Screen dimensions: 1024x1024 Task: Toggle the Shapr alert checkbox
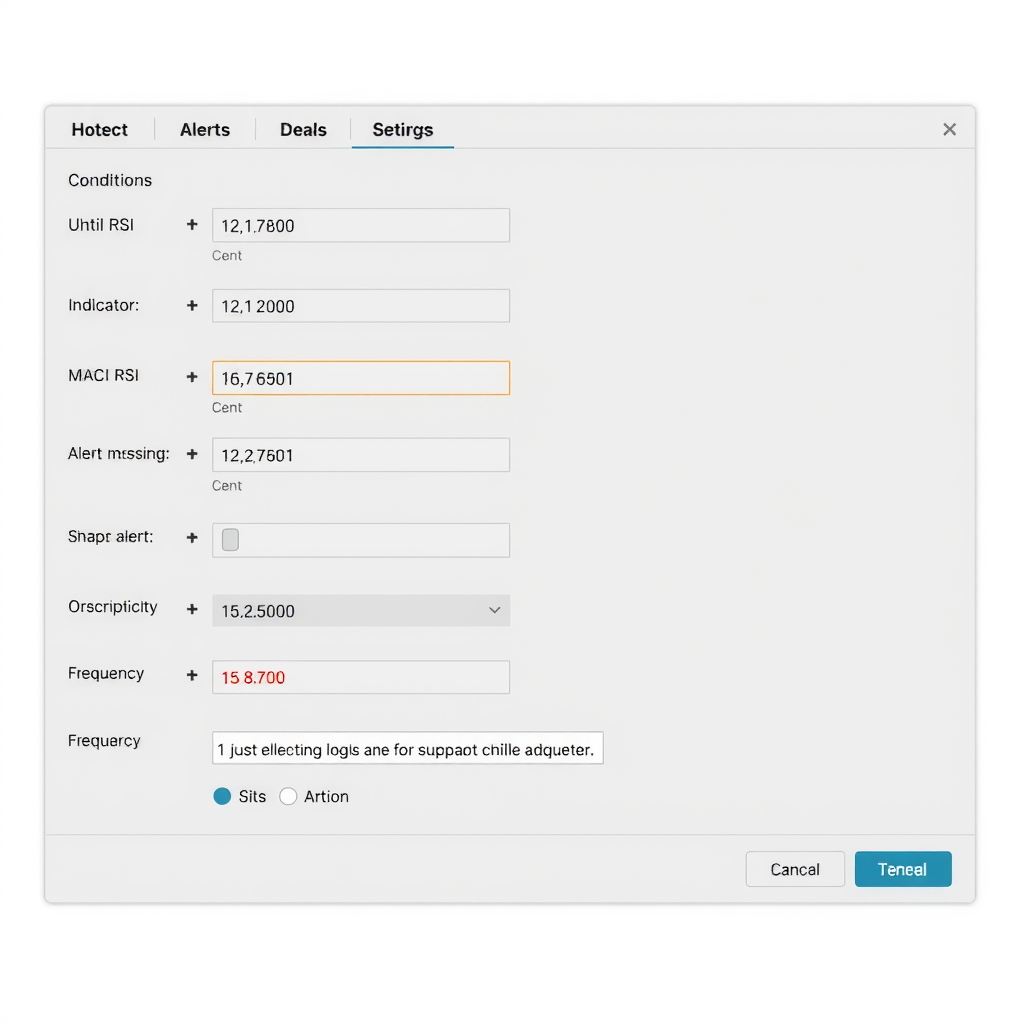[230, 540]
